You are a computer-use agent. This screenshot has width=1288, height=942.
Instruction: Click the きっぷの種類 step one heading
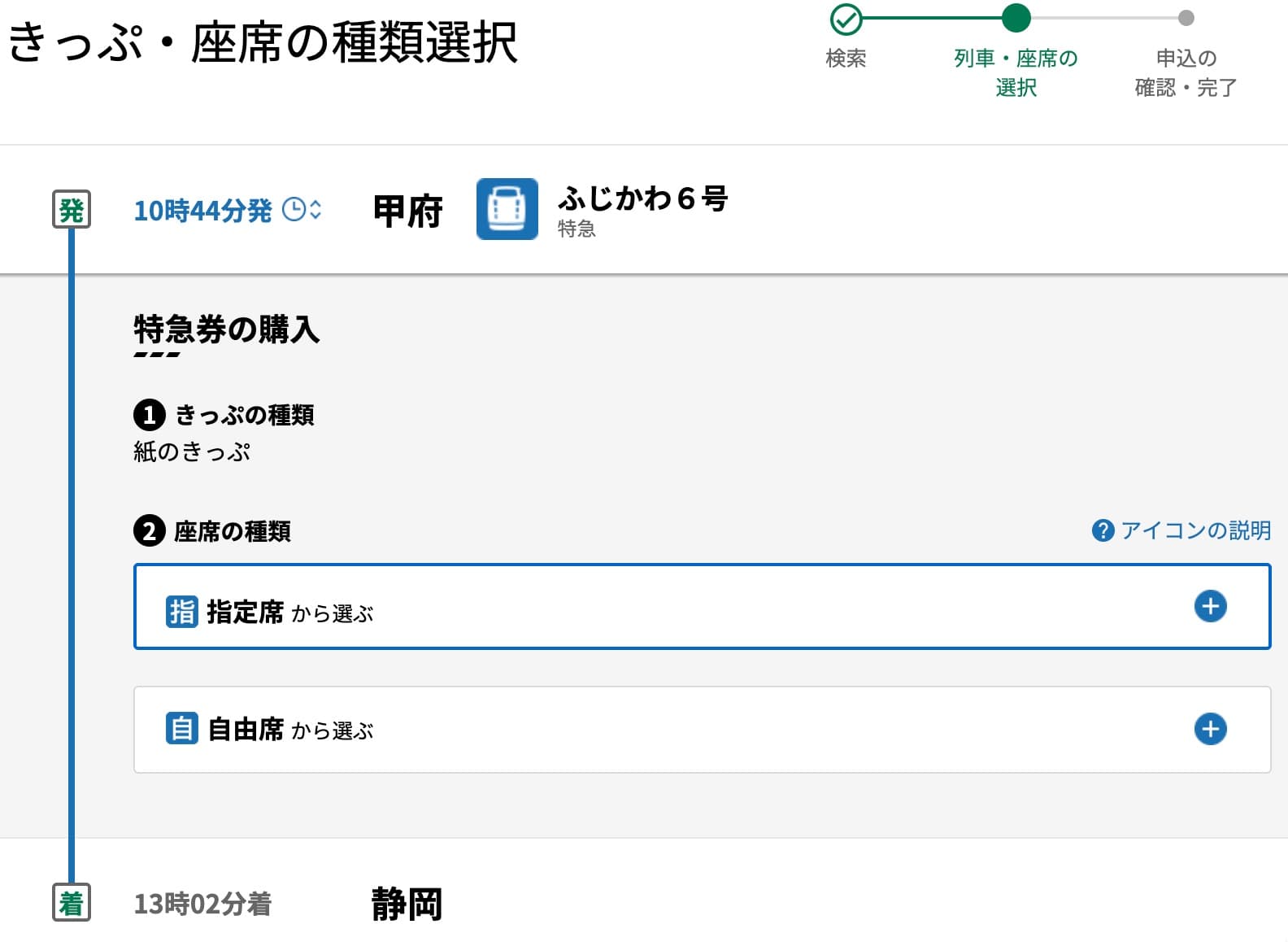(245, 415)
